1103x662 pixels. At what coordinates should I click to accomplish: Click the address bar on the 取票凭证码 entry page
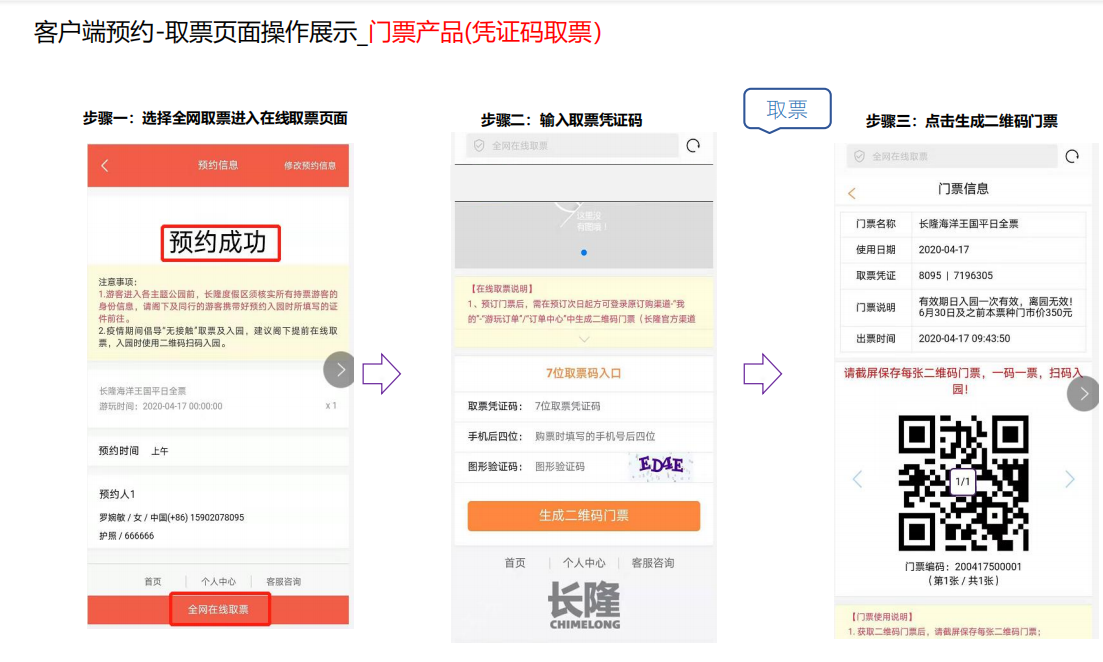tap(572, 146)
